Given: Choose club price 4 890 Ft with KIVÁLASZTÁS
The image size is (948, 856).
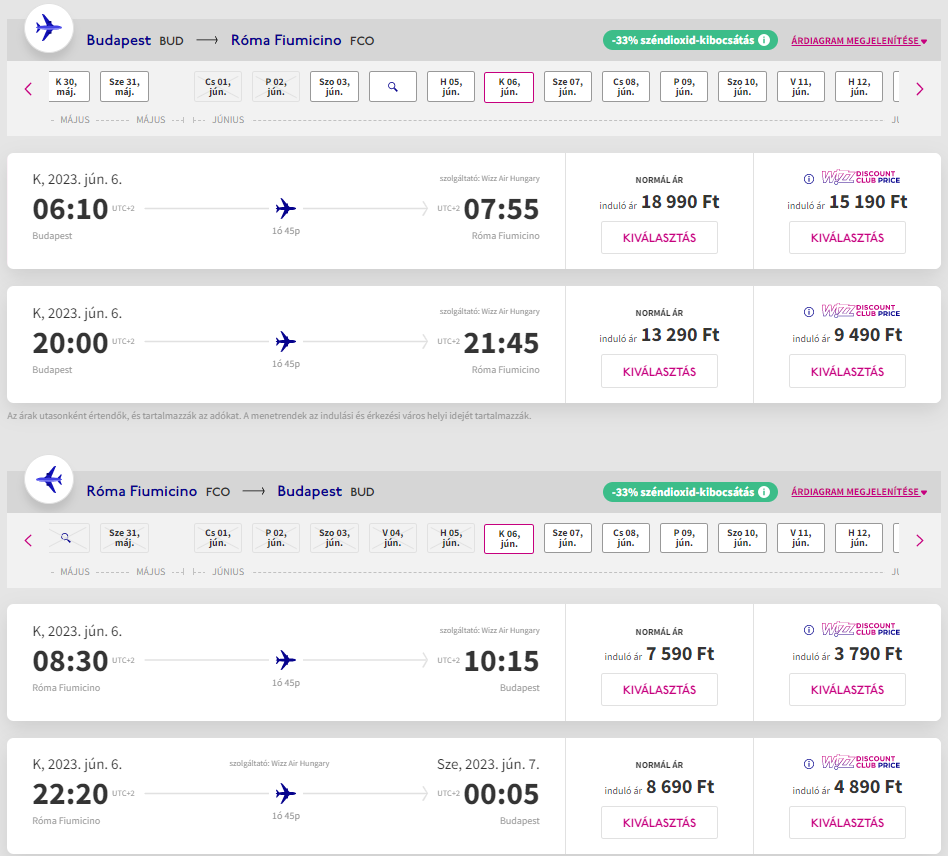Looking at the screenshot, I should coord(847,822).
